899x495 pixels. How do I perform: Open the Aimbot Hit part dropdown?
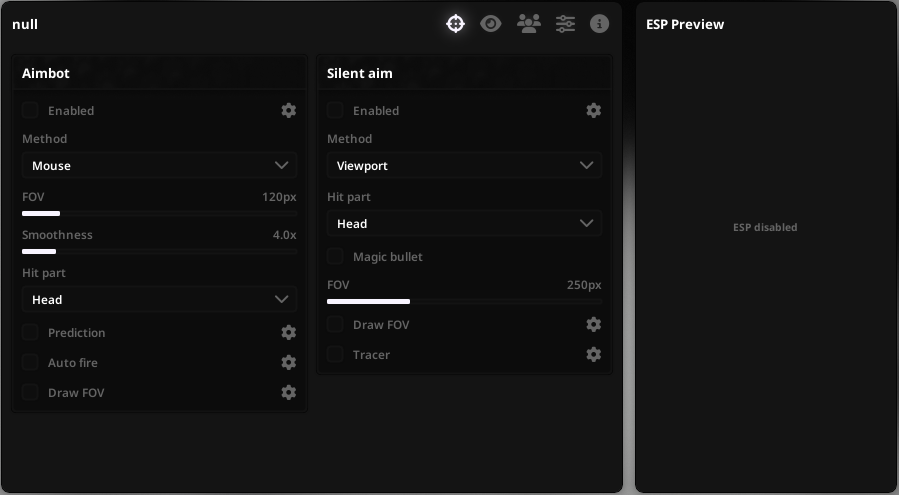pyautogui.click(x=159, y=299)
